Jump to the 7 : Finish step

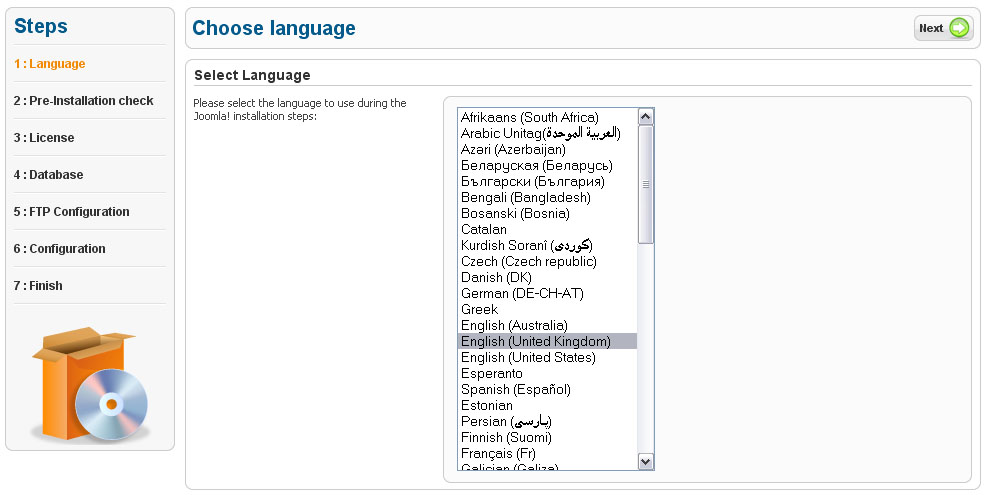38,286
